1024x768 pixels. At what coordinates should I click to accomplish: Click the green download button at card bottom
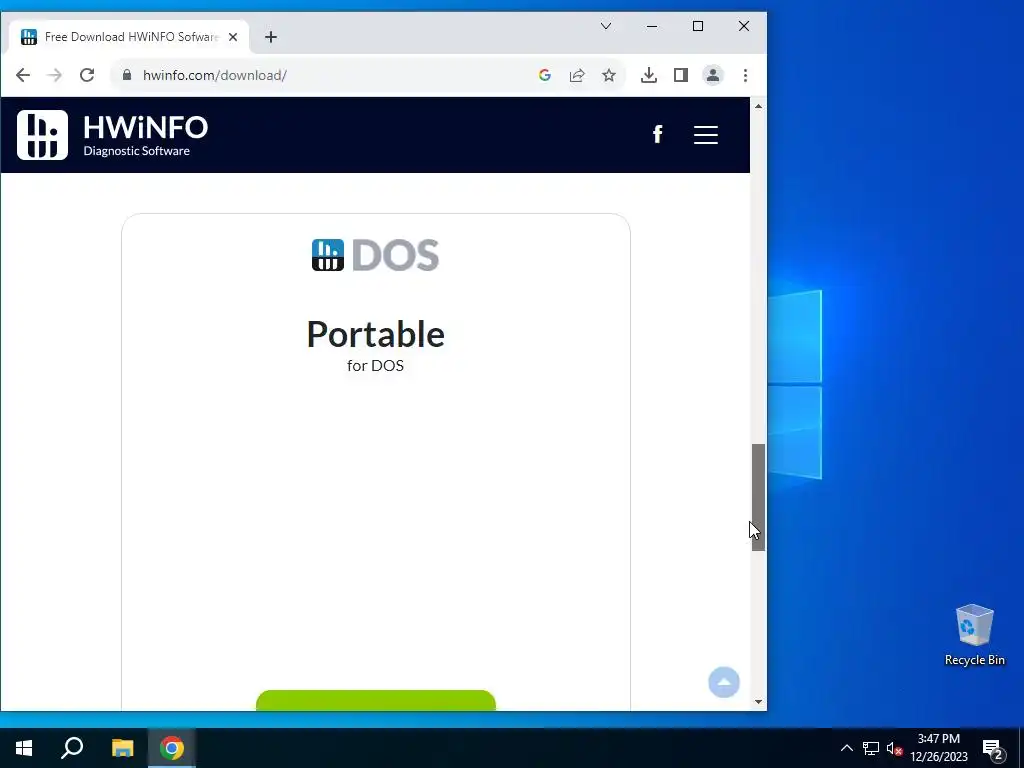(376, 700)
